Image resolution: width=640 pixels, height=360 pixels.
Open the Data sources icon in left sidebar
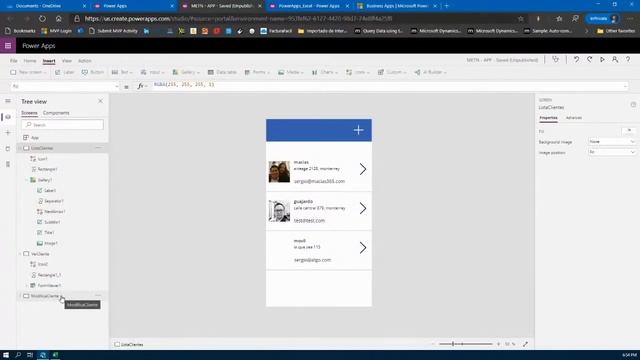tap(8, 149)
